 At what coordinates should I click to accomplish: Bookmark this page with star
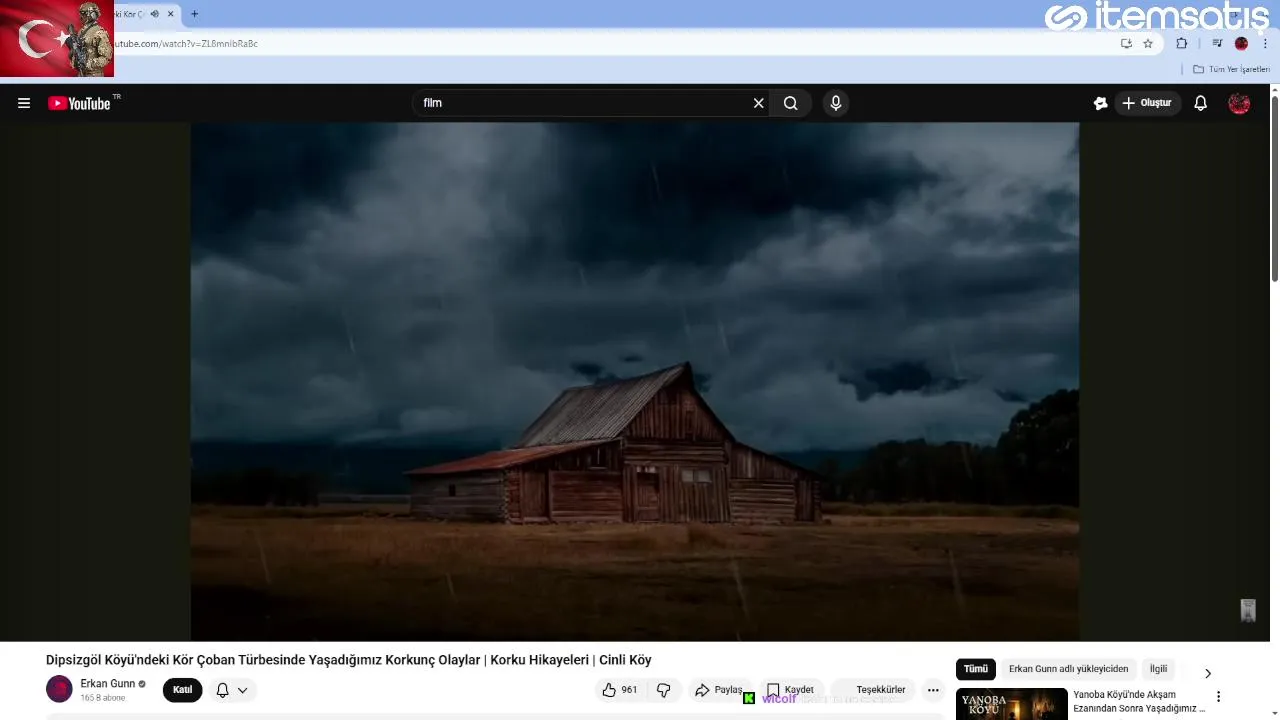pyautogui.click(x=1148, y=43)
